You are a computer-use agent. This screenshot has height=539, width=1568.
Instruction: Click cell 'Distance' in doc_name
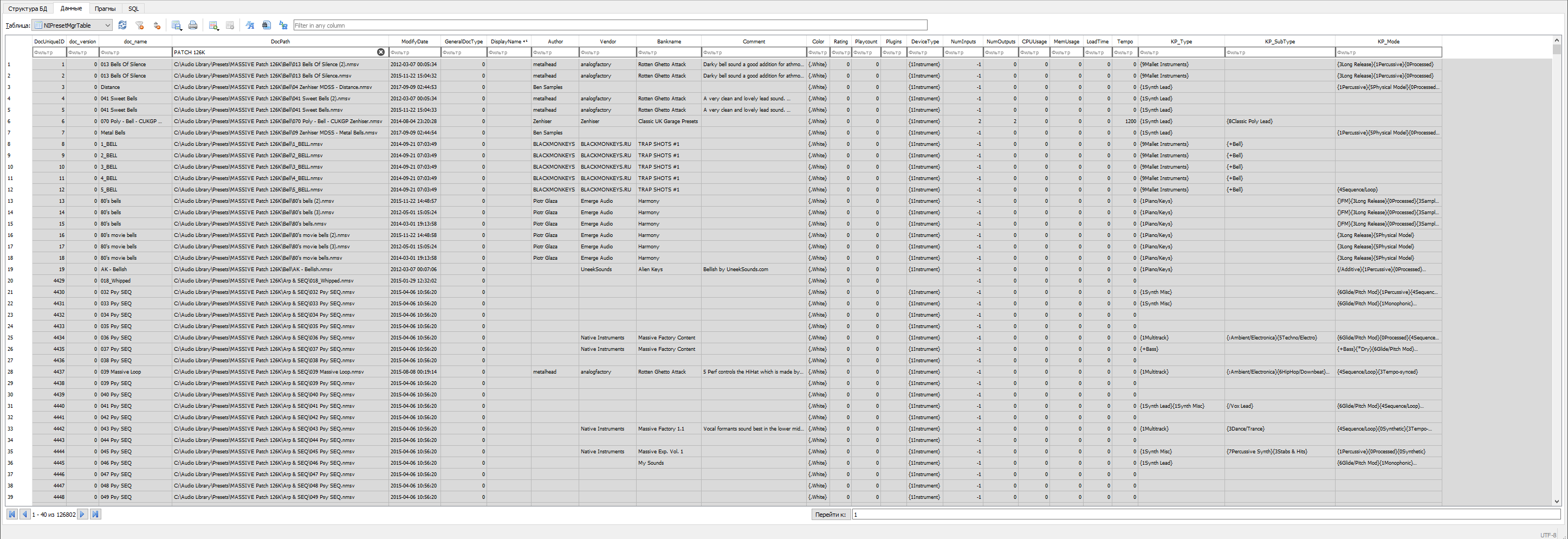pos(135,87)
